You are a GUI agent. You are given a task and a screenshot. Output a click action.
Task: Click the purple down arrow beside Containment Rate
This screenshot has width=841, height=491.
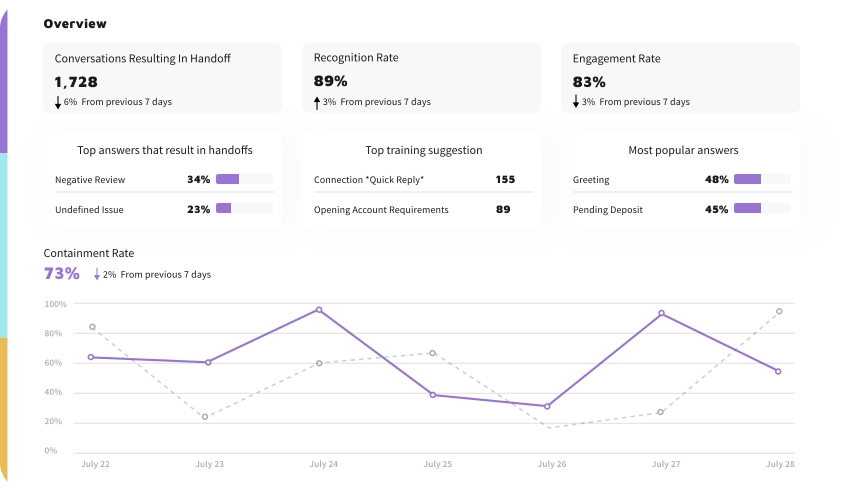tap(97, 274)
